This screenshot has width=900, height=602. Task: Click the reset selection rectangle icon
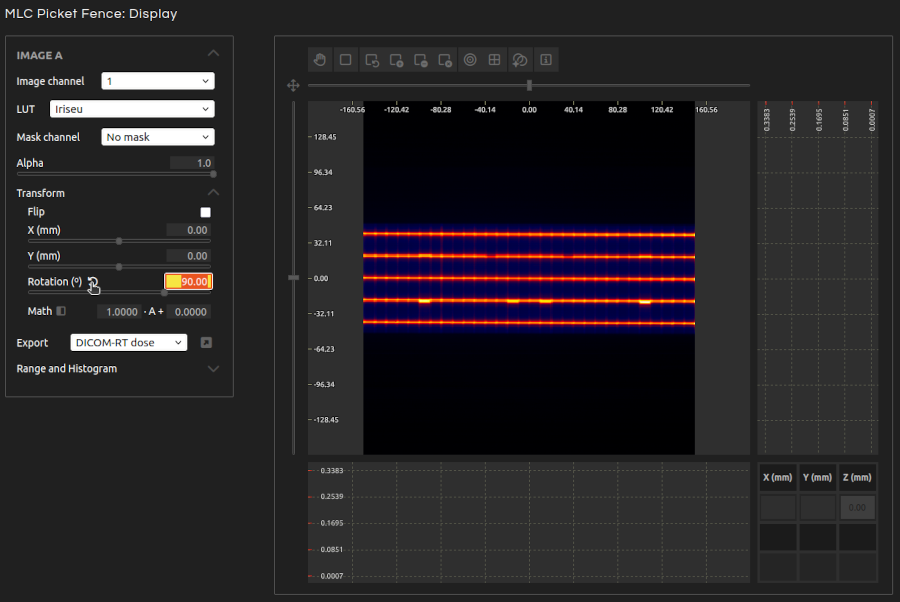[x=371, y=60]
